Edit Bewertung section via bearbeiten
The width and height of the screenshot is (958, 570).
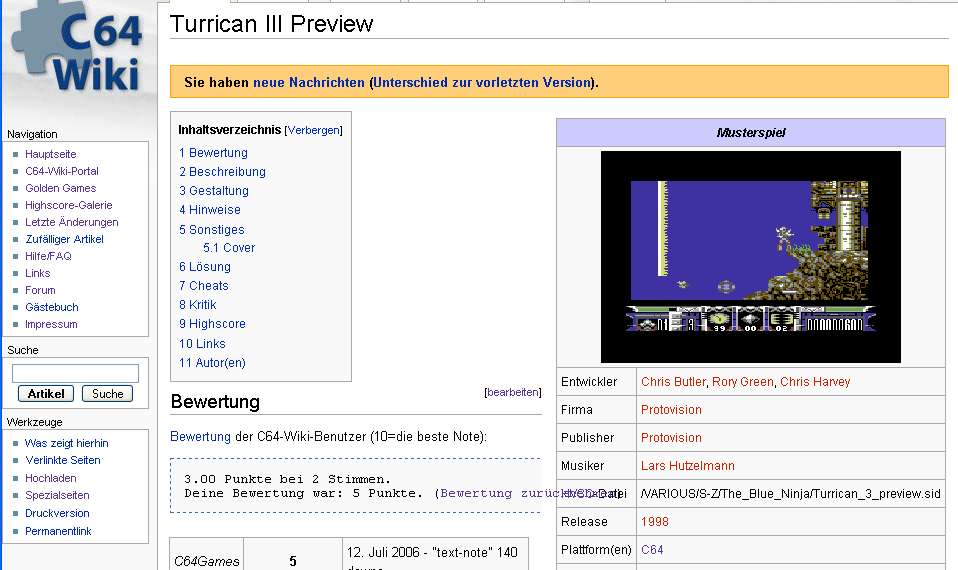pos(513,393)
